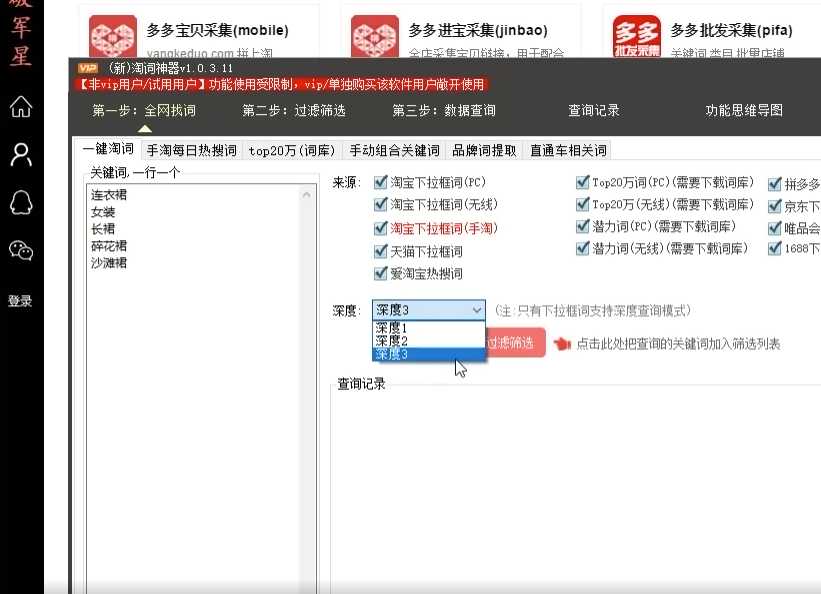Viewport: 821px width, 594px height.
Task: Go to 第一步:全网找词 step
Action: tap(144, 111)
